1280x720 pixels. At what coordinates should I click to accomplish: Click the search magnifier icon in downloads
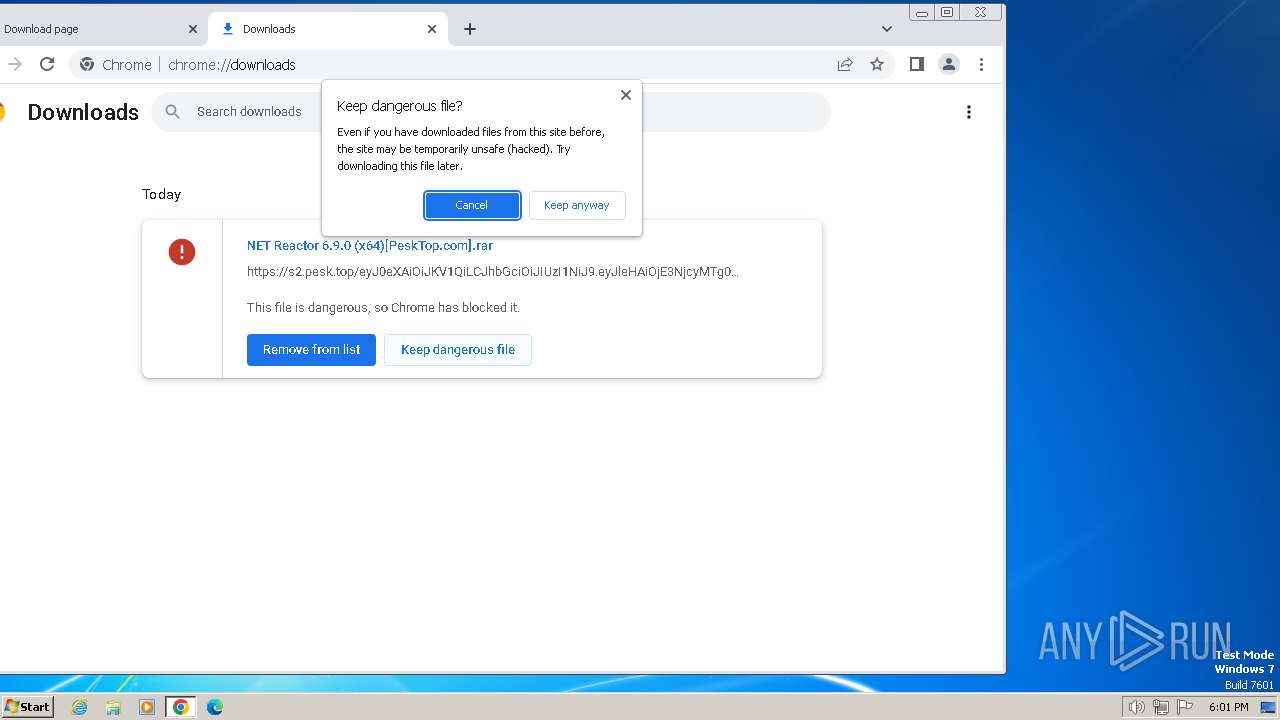point(173,112)
